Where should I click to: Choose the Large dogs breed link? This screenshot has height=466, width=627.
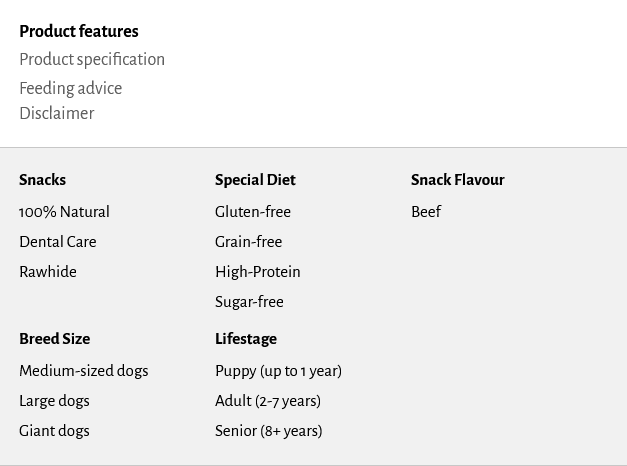pos(54,401)
